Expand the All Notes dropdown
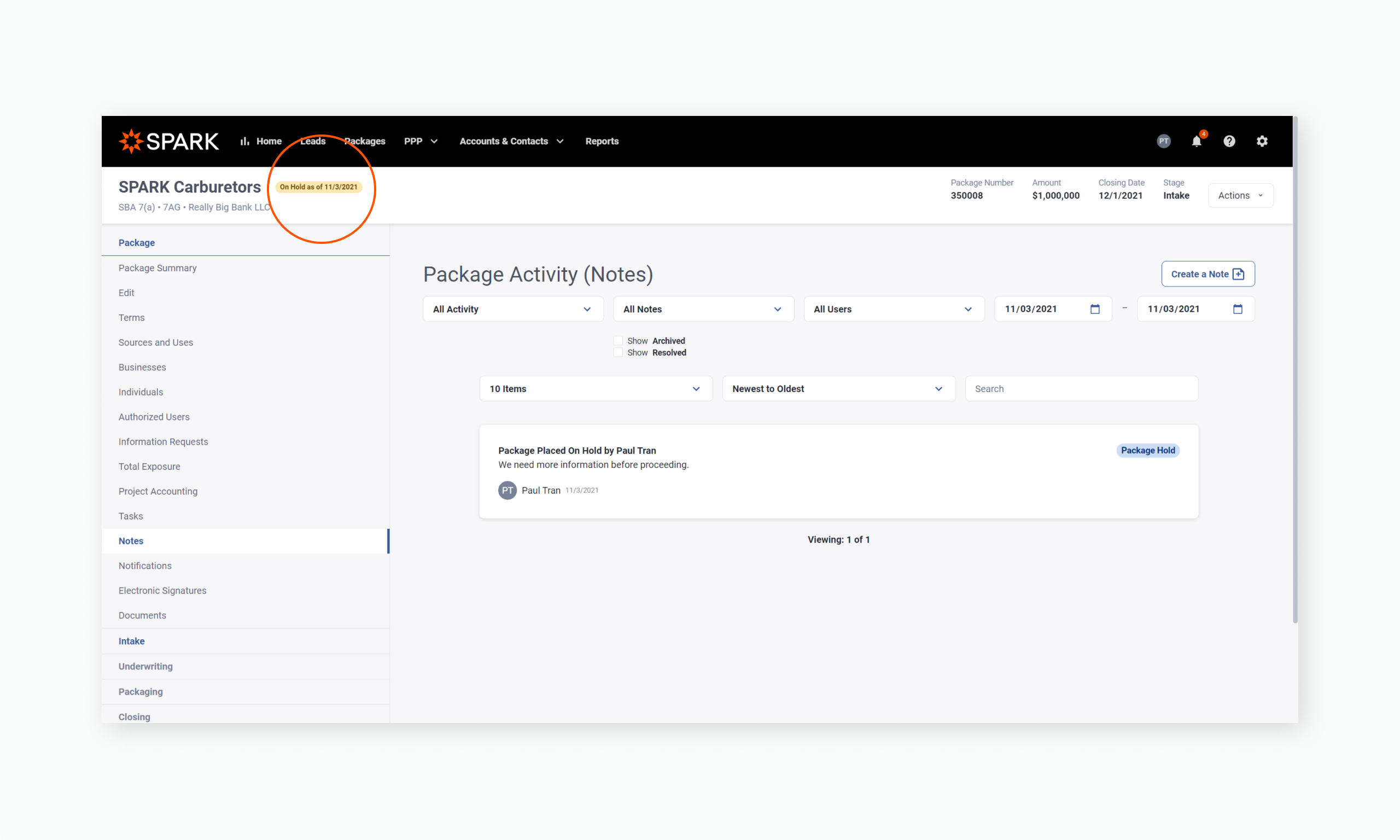Image resolution: width=1400 pixels, height=840 pixels. [x=703, y=309]
